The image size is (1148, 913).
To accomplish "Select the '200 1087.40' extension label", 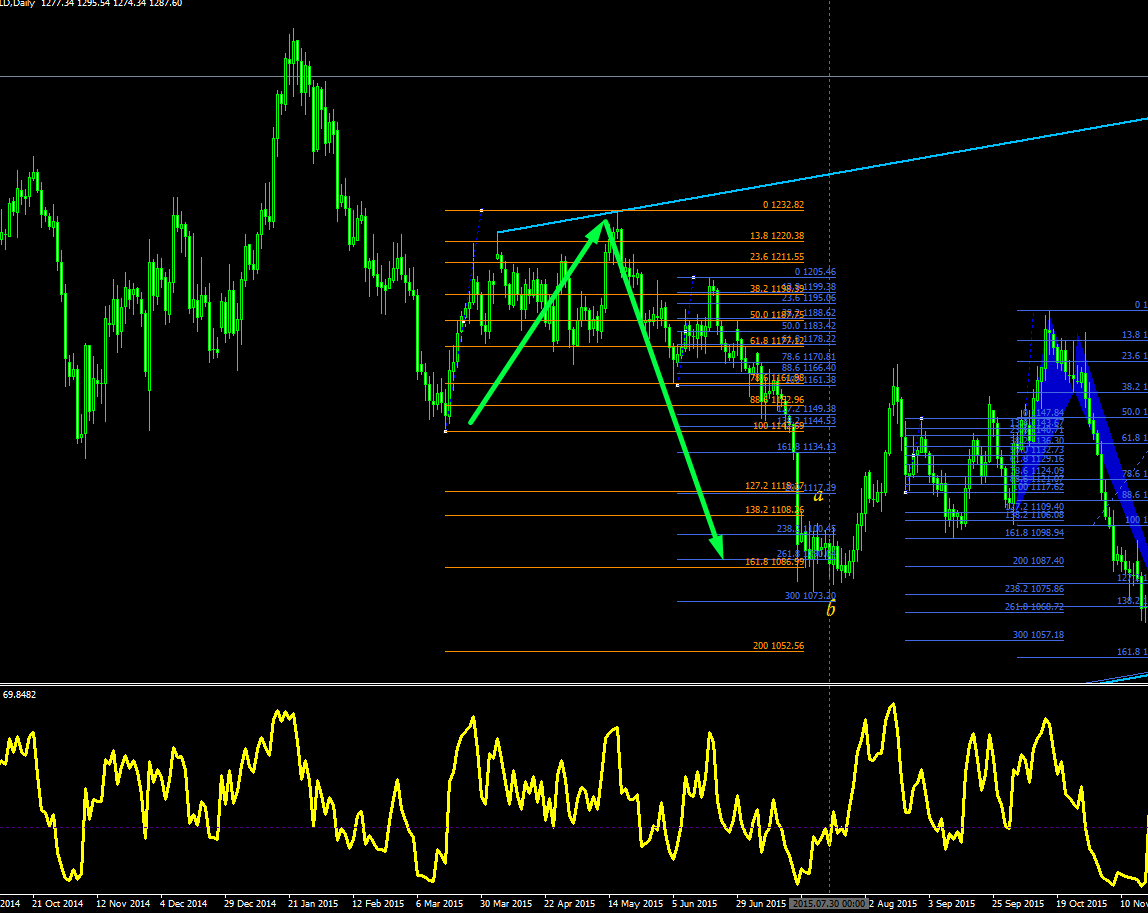I will pyautogui.click(x=1038, y=561).
